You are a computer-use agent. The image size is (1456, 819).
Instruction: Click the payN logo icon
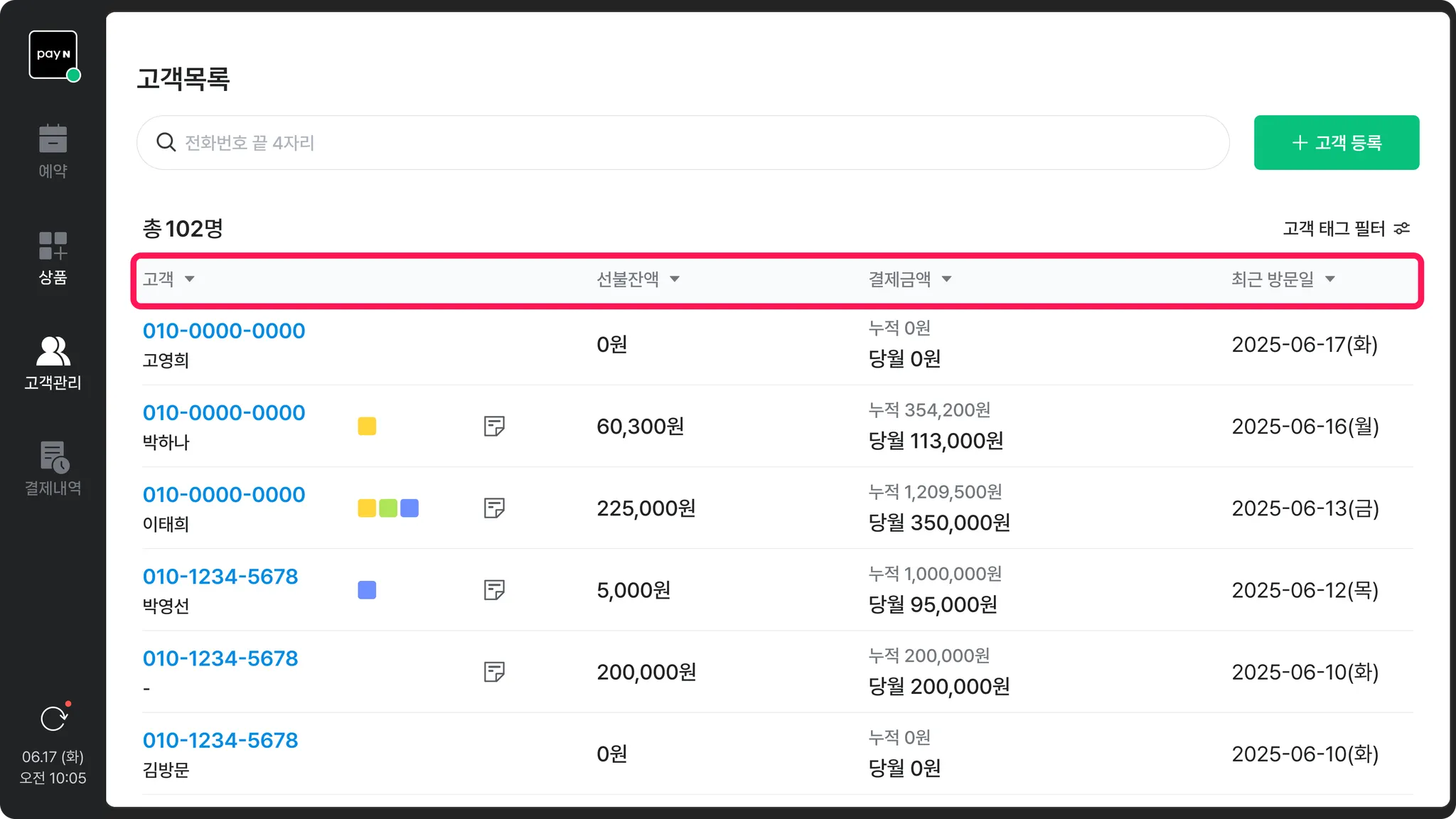point(53,55)
